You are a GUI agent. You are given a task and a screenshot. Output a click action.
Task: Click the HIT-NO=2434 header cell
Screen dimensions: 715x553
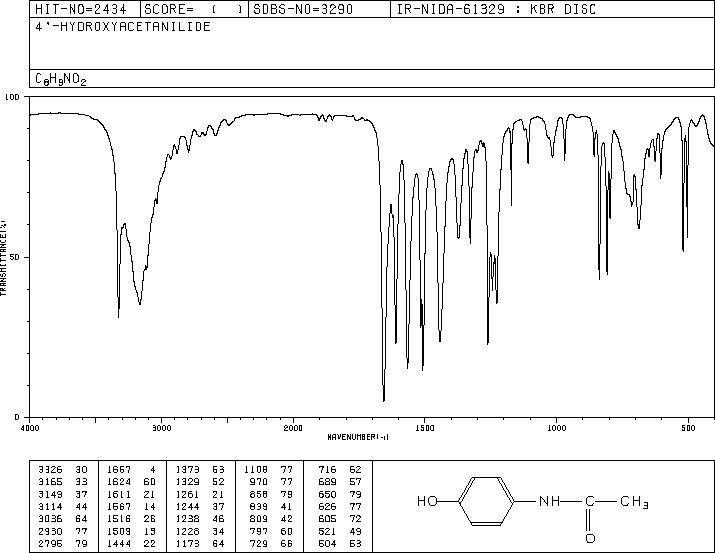pos(81,9)
